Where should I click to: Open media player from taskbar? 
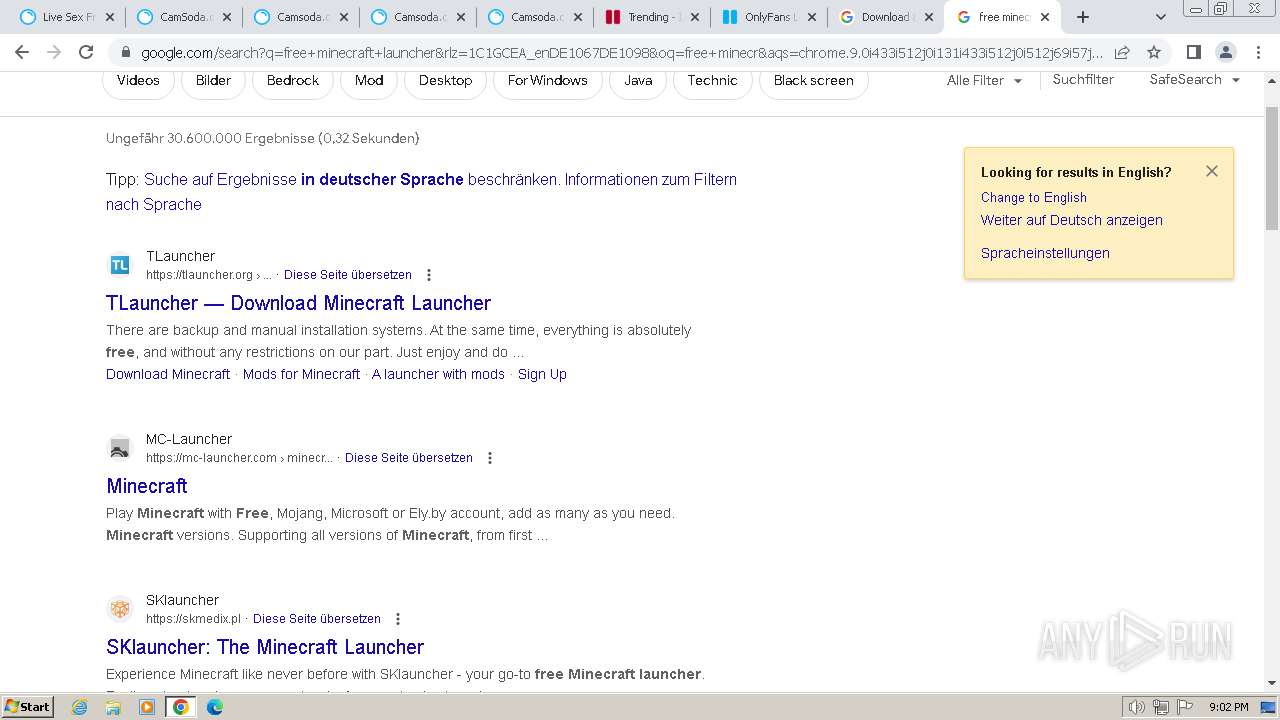(x=147, y=707)
